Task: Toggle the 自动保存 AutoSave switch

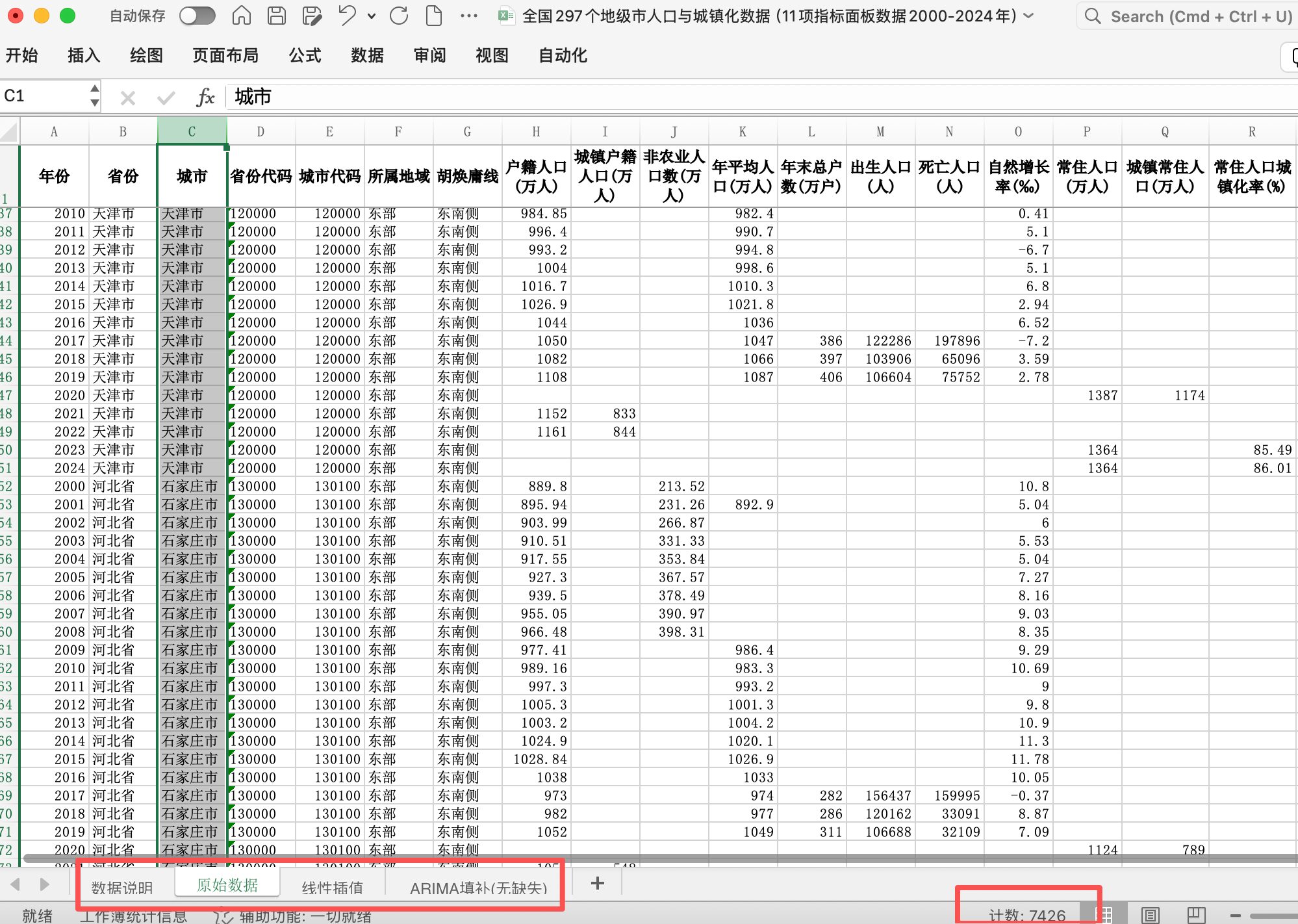Action: [x=197, y=16]
